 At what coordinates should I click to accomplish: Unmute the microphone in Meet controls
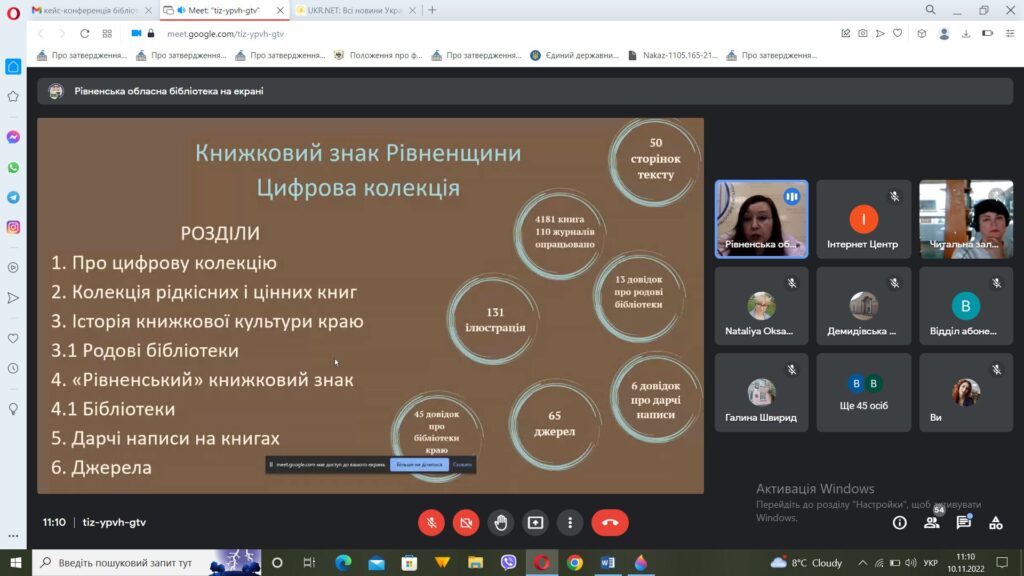click(432, 522)
